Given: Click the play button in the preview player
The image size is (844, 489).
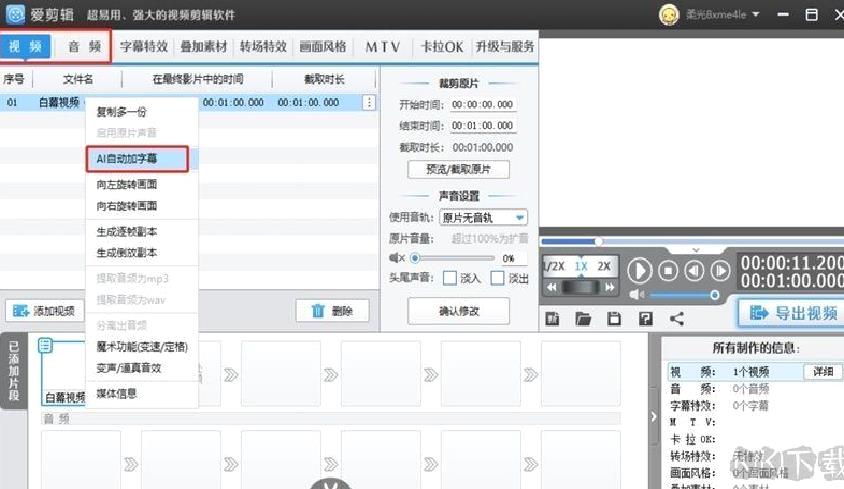Looking at the screenshot, I should click(x=639, y=270).
